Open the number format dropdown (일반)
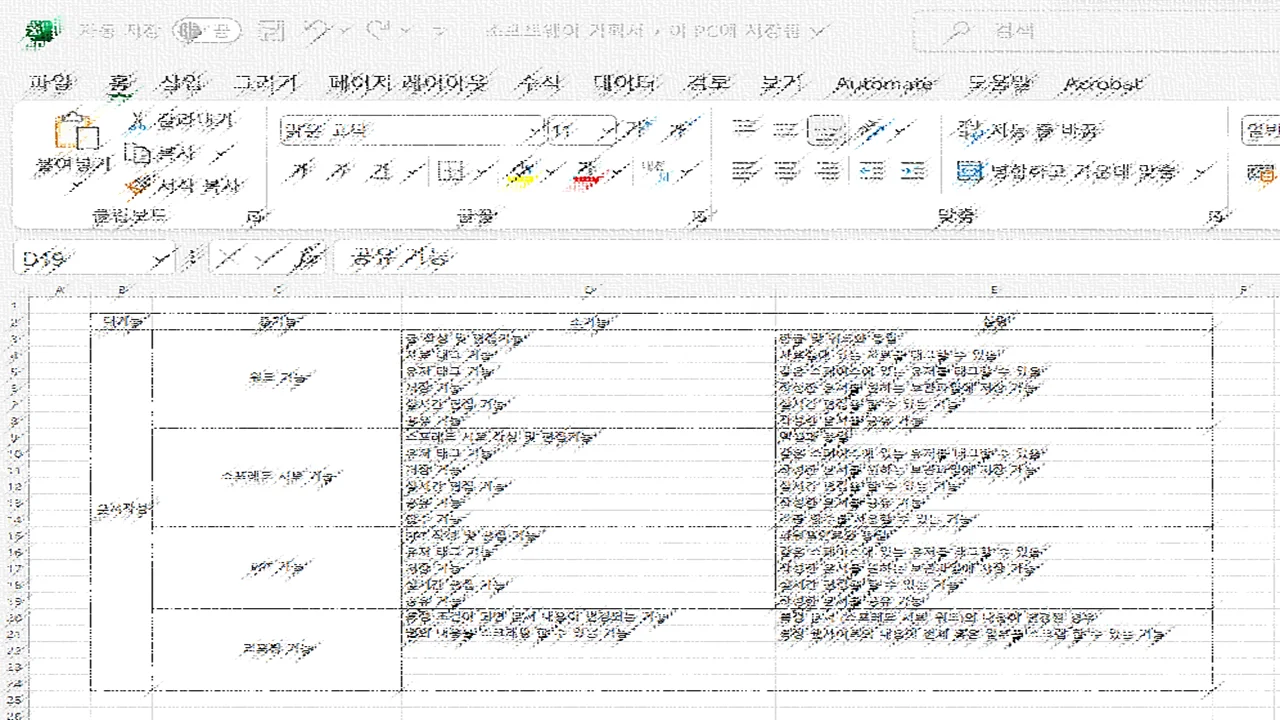This screenshot has width=1280, height=720. pos(1260,130)
